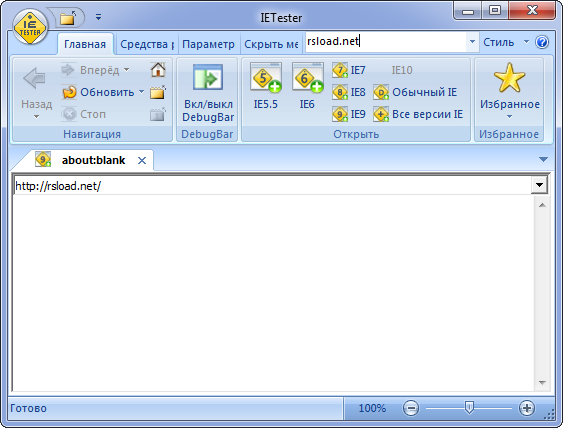
Task: Click the 100% zoom level in status bar
Action: click(x=372, y=408)
